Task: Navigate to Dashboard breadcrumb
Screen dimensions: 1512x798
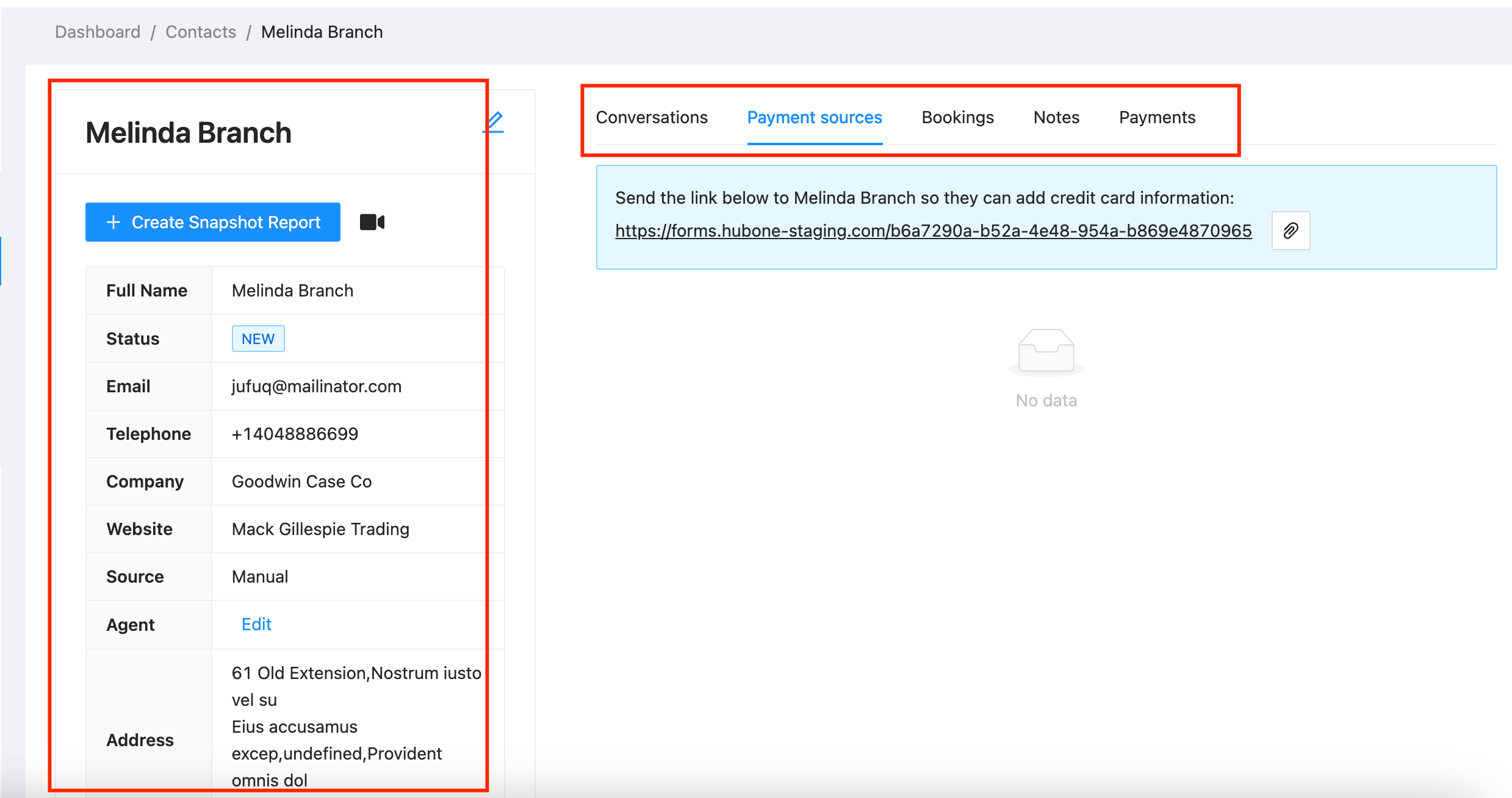Action: (x=98, y=32)
